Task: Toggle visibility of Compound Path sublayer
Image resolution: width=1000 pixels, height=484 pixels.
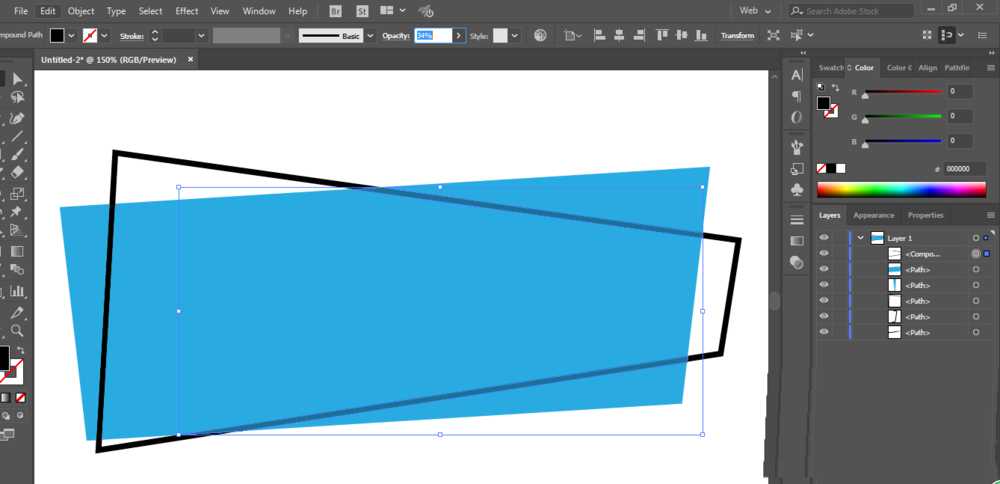Action: [824, 253]
